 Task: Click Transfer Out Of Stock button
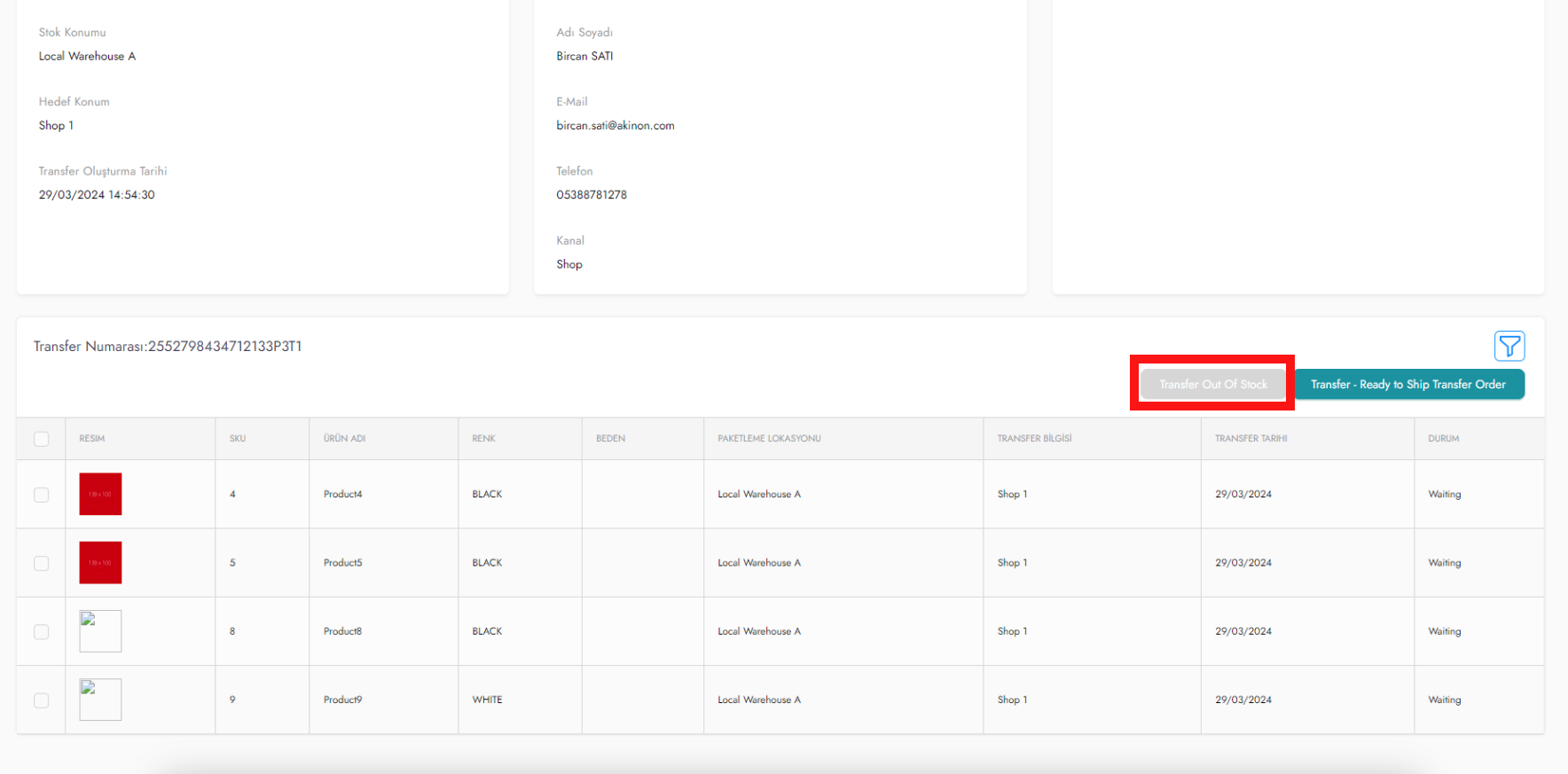pos(1212,384)
